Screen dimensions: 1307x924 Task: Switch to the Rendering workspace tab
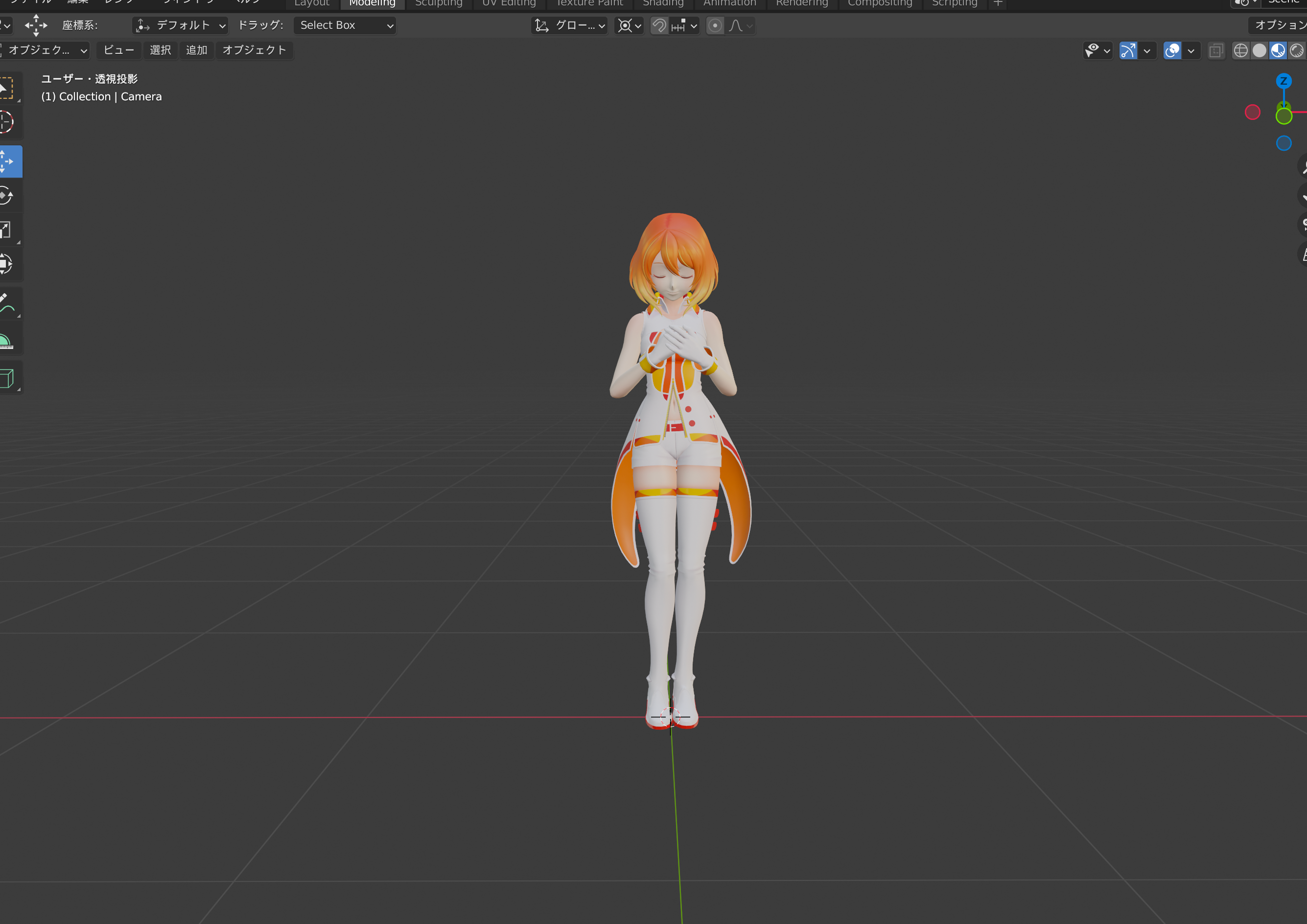802,3
